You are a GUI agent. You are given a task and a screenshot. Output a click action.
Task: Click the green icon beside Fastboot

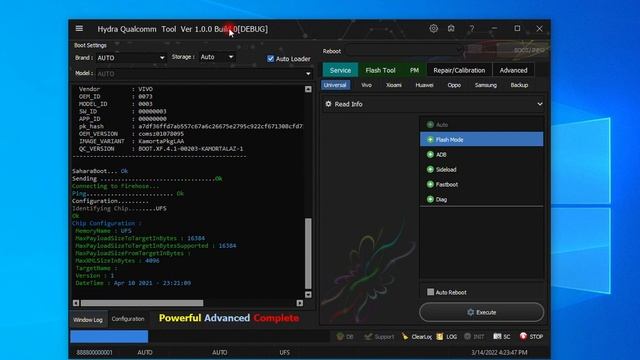pyautogui.click(x=430, y=184)
